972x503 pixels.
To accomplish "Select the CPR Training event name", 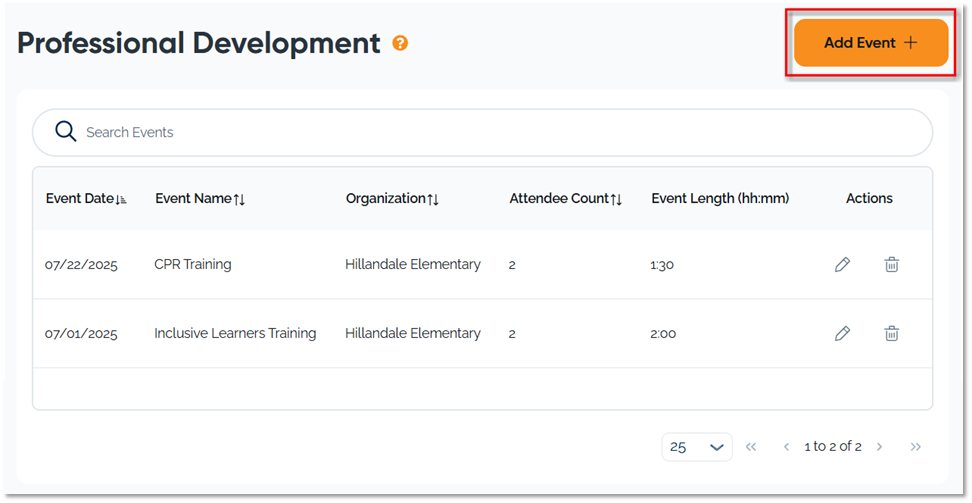I will (x=192, y=265).
